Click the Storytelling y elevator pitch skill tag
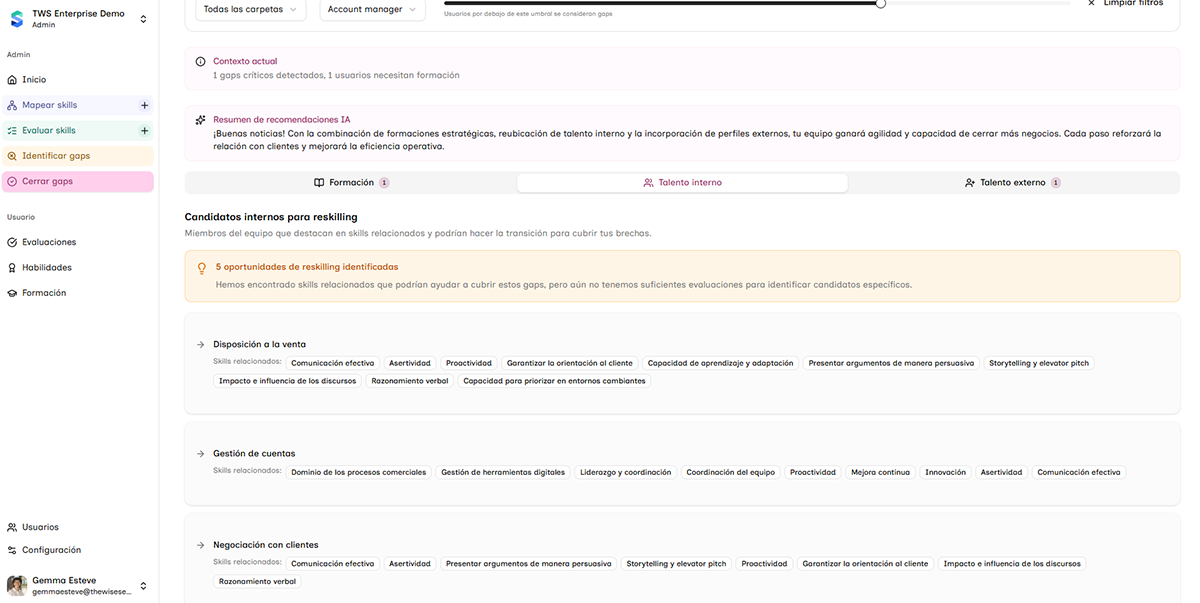The width and height of the screenshot is (1200, 603). (1038, 363)
